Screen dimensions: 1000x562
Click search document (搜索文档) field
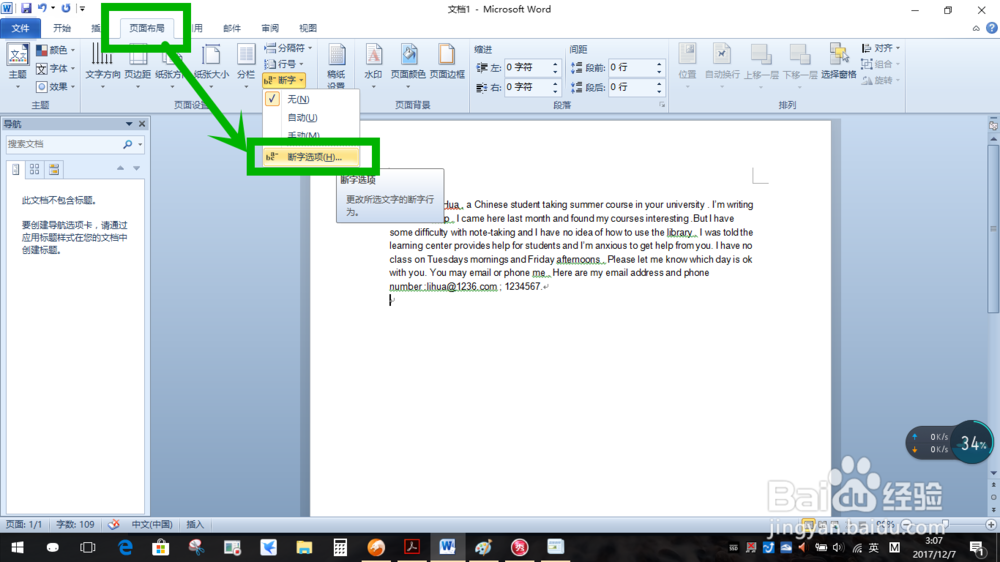[x=64, y=144]
